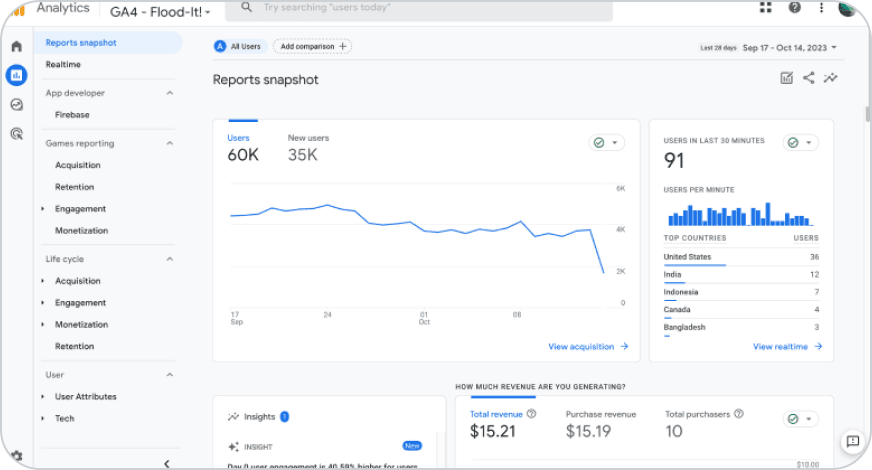This screenshot has width=872, height=470.
Task: Expand Monetization under Life cycle
Action: (43, 324)
